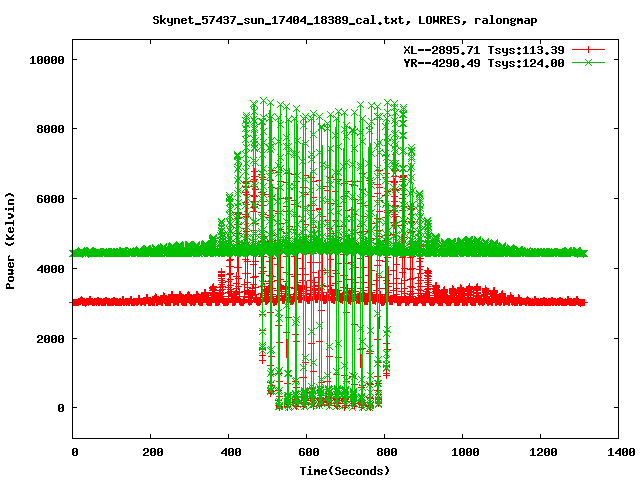Viewport: 640px width, 480px height.
Task: Click the red XL legend line sample
Action: 588,50
